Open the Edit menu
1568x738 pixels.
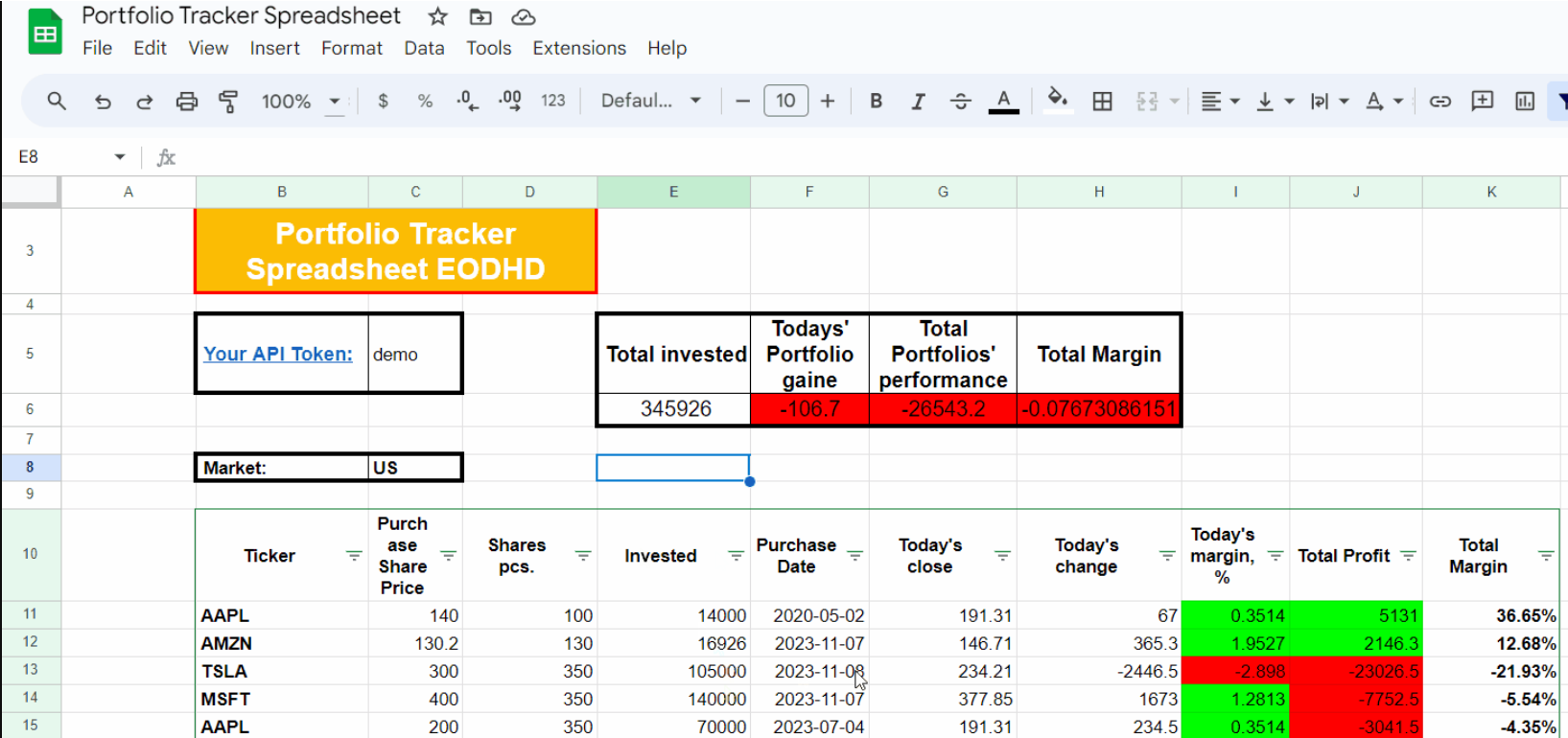click(150, 48)
